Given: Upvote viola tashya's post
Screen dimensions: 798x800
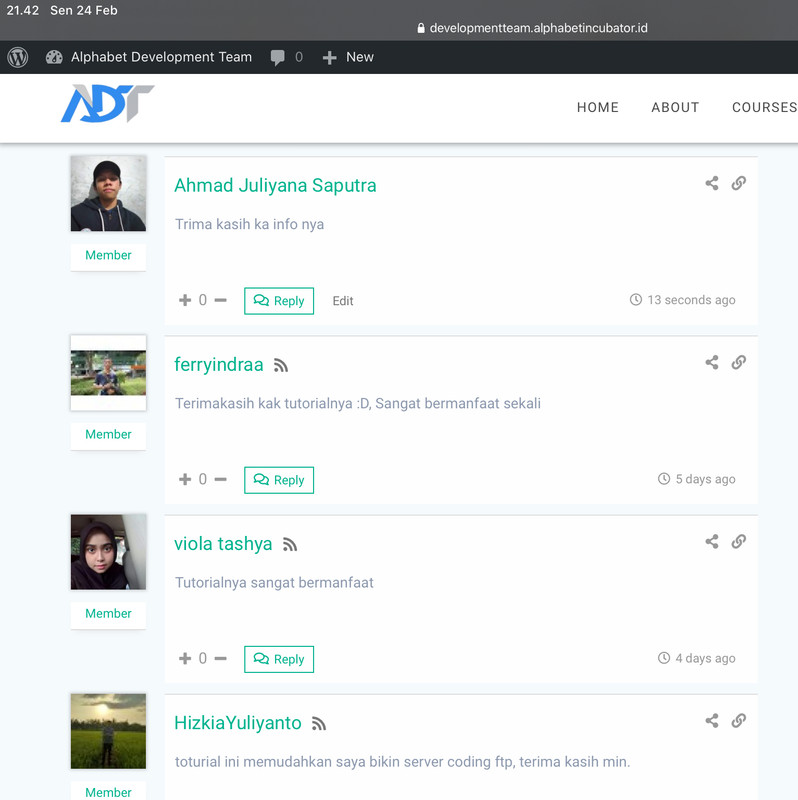Looking at the screenshot, I should (x=185, y=658).
